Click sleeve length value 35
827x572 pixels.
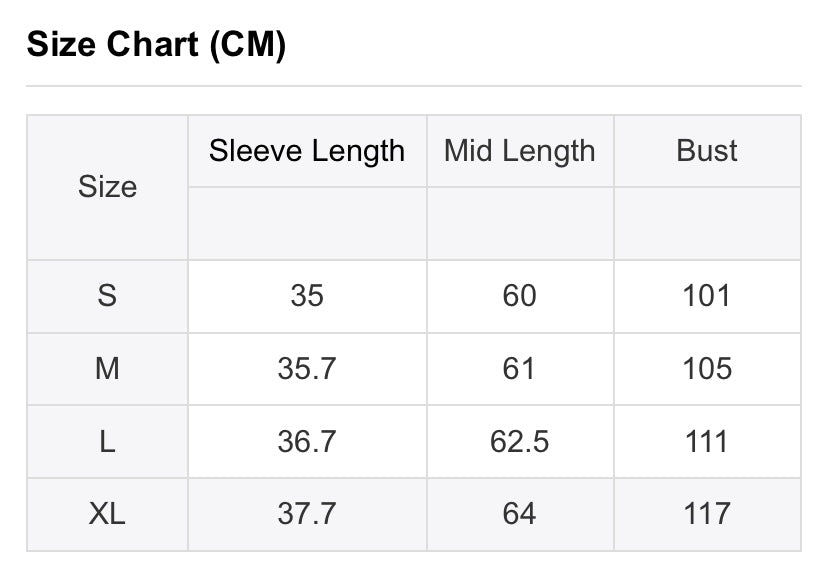coord(307,295)
